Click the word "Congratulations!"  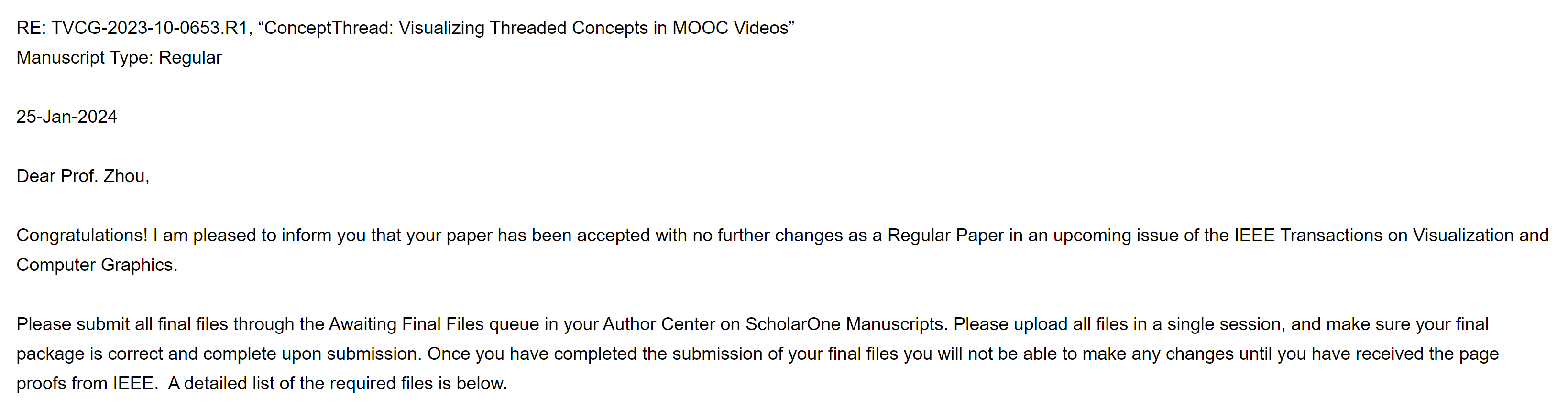[x=82, y=236]
